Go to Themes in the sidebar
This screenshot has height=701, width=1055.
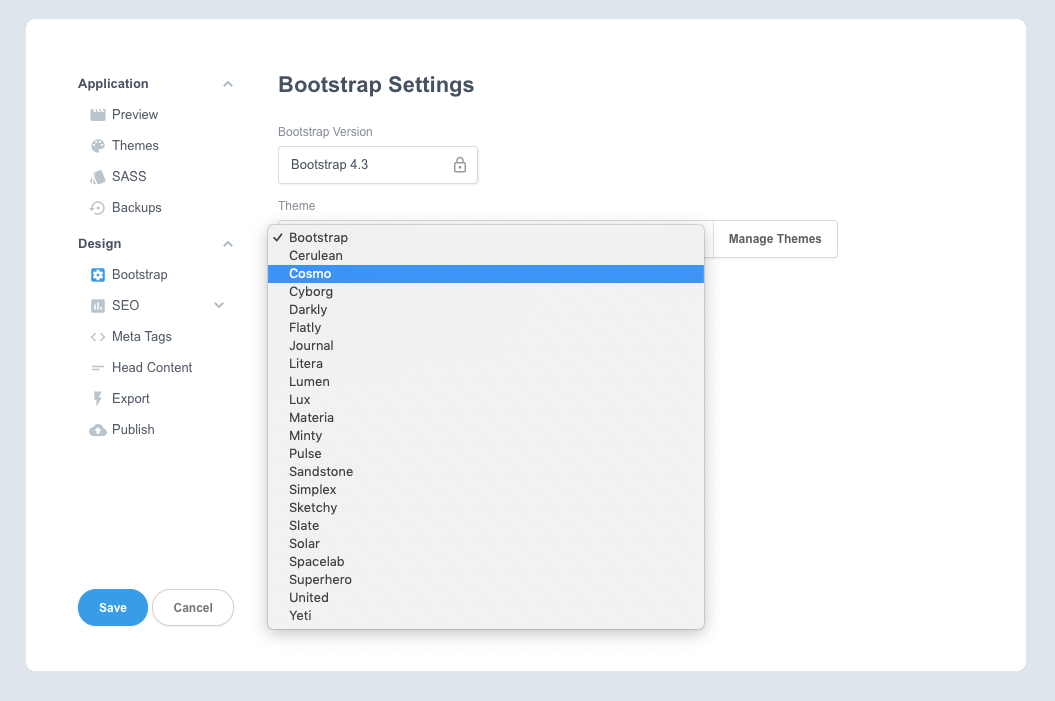(x=135, y=146)
